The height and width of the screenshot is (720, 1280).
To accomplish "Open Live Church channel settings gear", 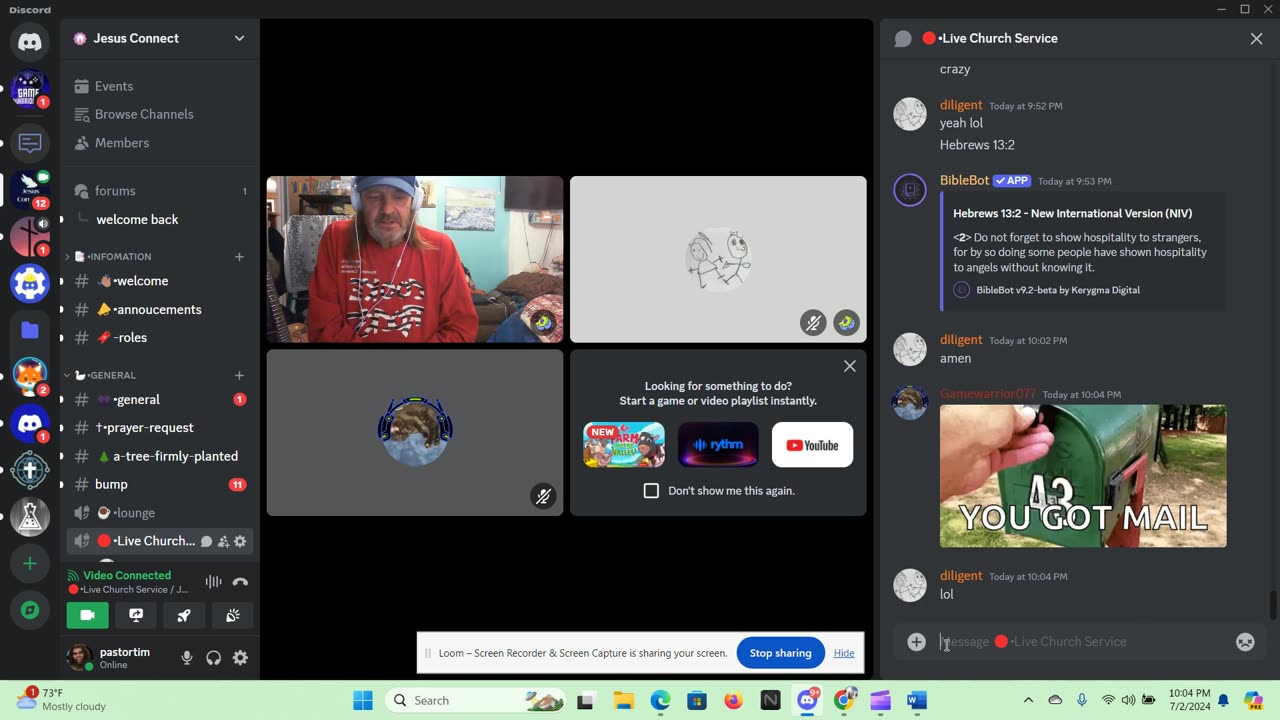I will [240, 541].
